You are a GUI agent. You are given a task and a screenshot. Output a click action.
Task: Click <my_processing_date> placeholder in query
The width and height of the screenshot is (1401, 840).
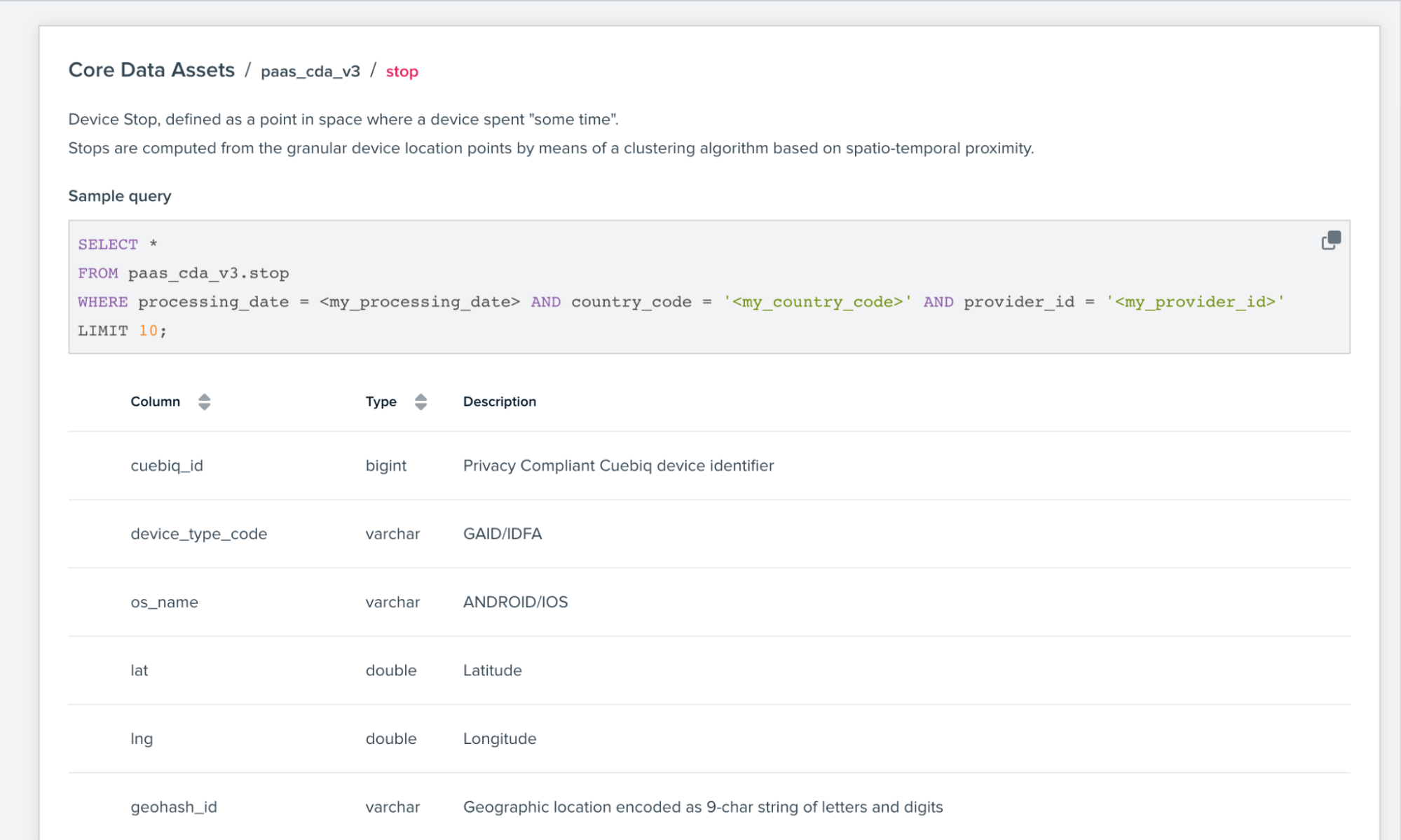tap(420, 302)
